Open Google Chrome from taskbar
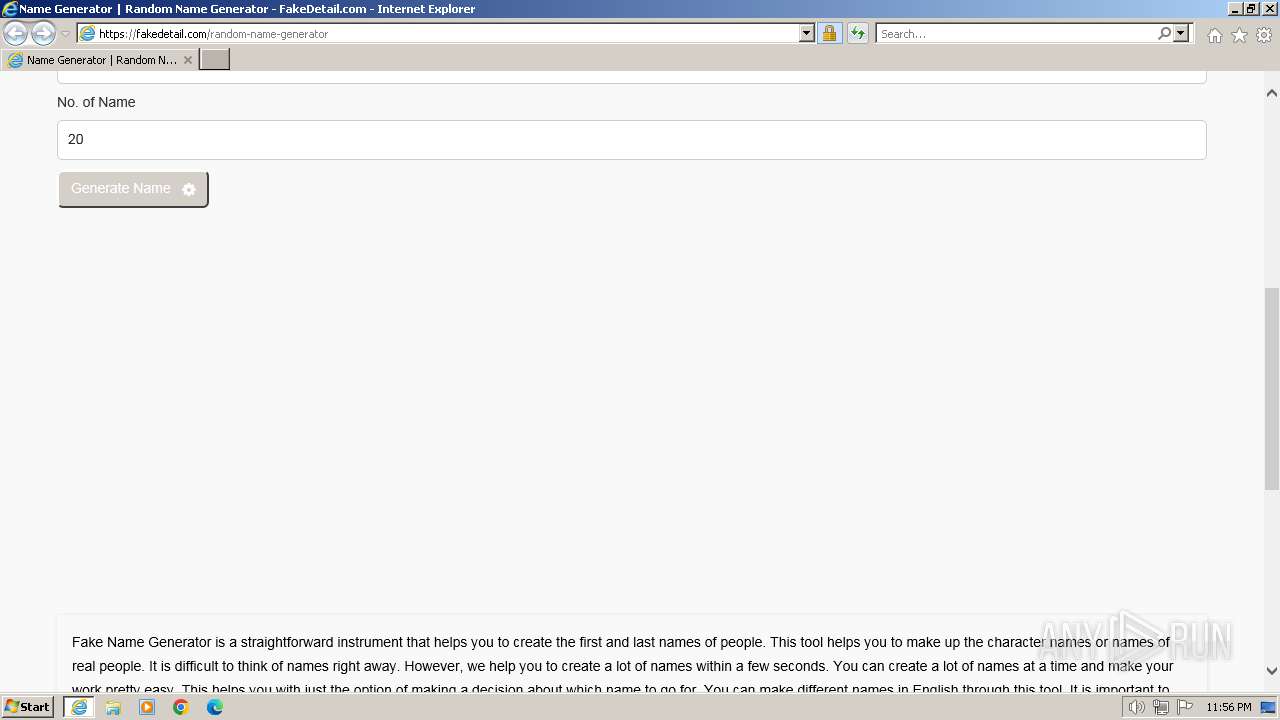 point(181,707)
